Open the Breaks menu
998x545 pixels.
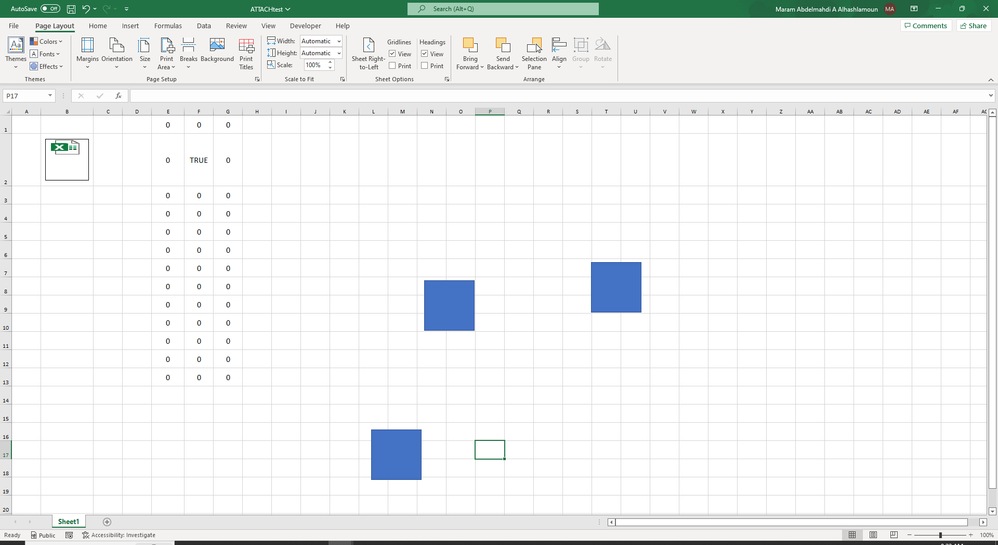(188, 53)
